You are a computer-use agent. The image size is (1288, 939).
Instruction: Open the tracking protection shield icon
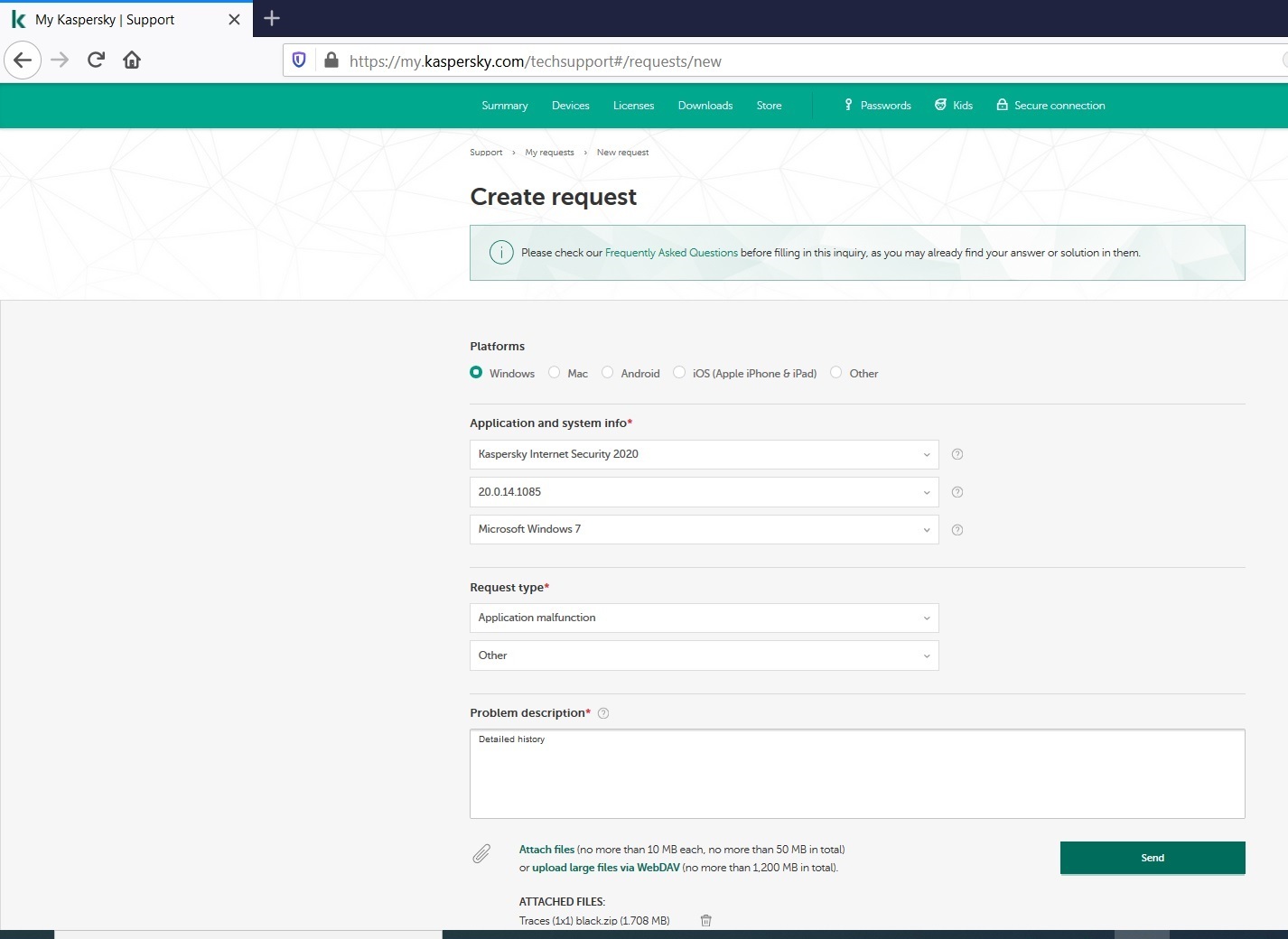[x=299, y=60]
